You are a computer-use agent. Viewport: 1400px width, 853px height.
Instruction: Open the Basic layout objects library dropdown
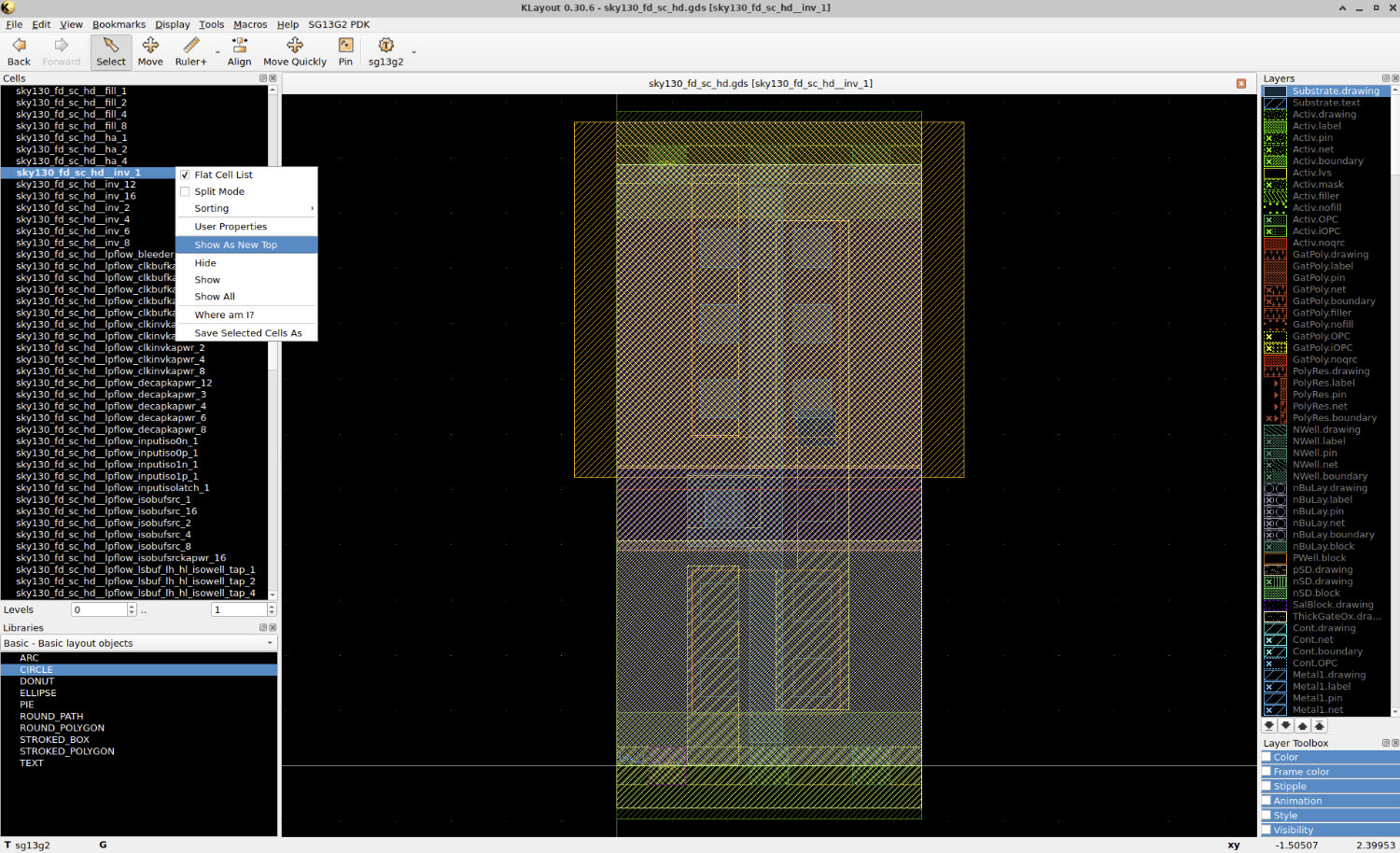(139, 643)
